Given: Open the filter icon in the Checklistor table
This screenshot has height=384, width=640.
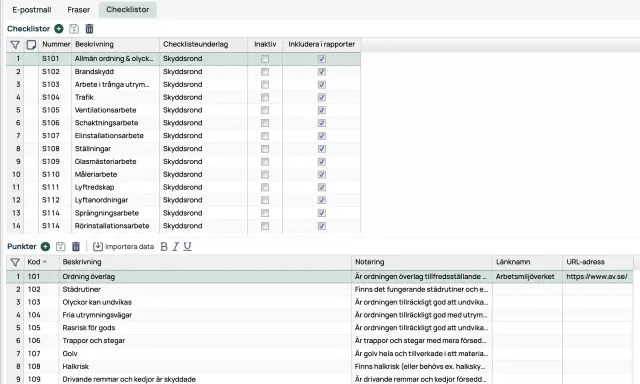Looking at the screenshot, I should (x=15, y=44).
